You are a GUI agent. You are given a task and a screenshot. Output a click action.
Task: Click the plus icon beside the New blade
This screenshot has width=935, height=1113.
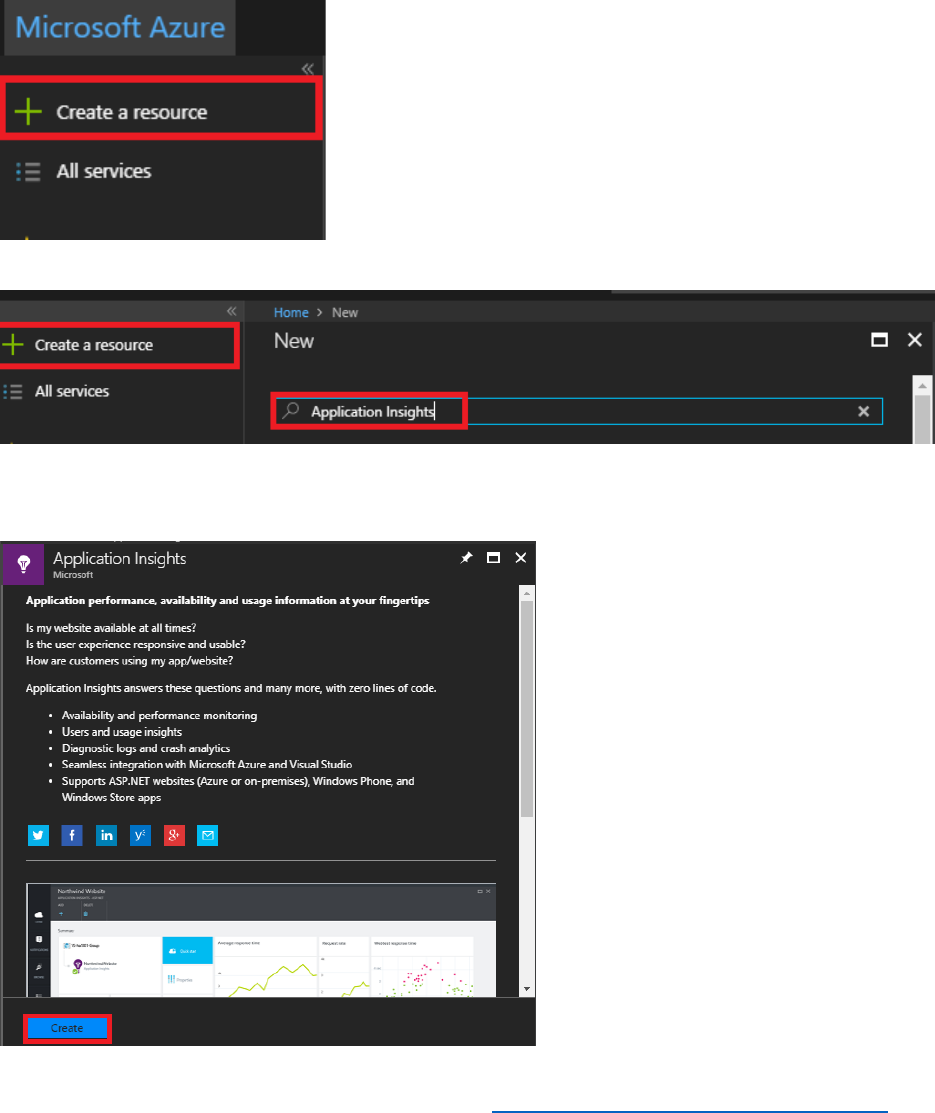click(12, 345)
